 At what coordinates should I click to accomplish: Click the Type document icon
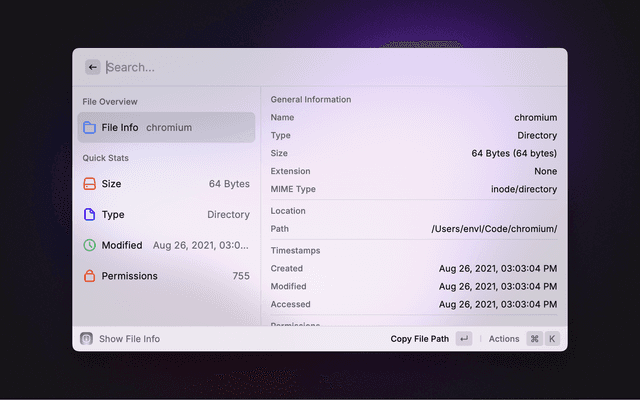pyautogui.click(x=89, y=215)
